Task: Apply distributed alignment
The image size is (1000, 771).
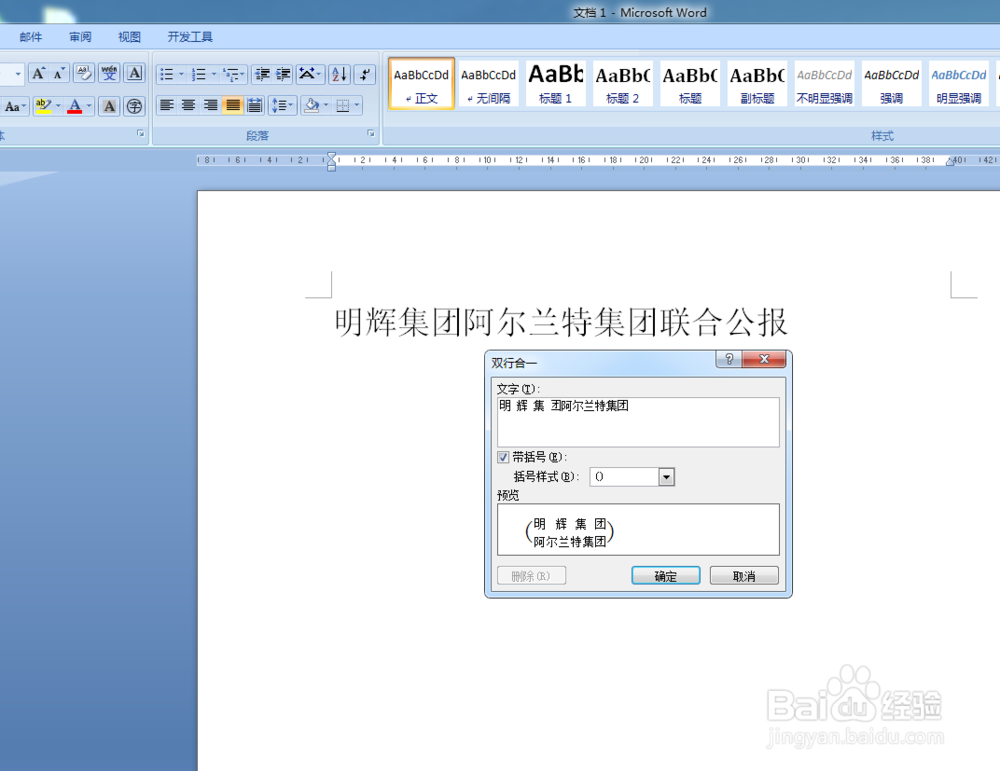Action: coord(254,105)
